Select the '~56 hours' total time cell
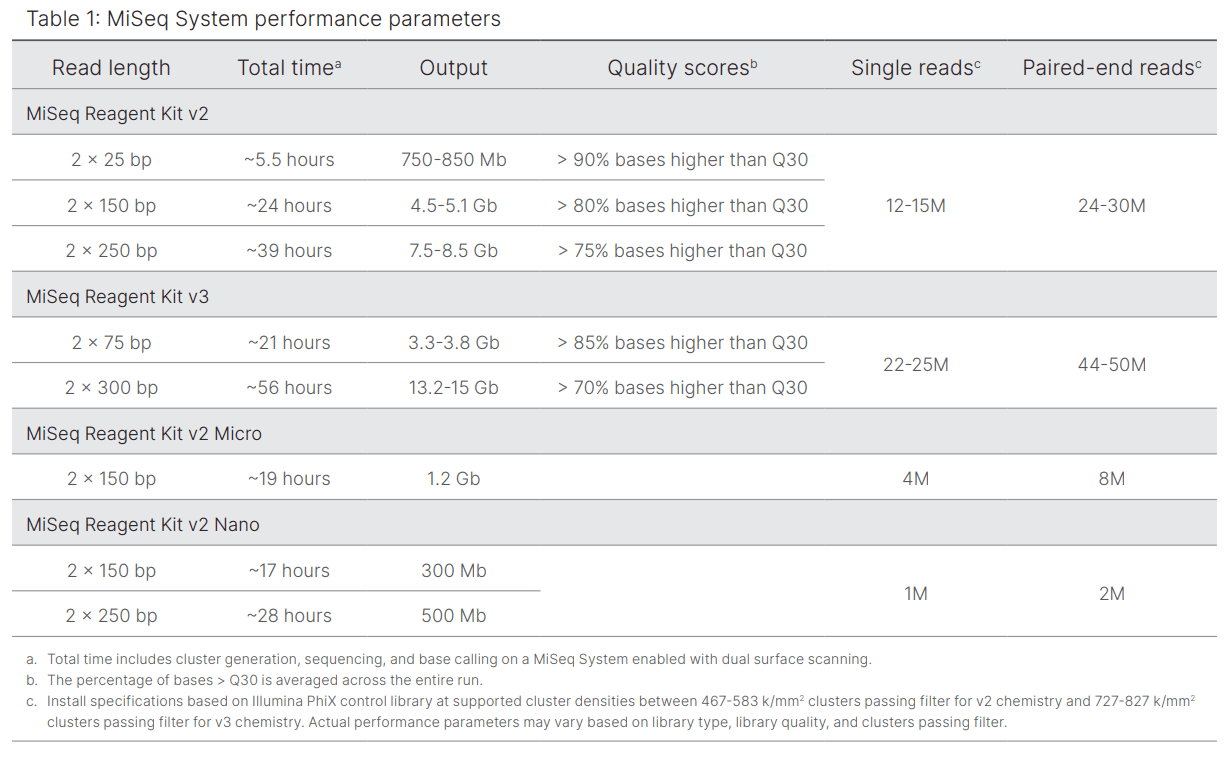 [x=289, y=388]
